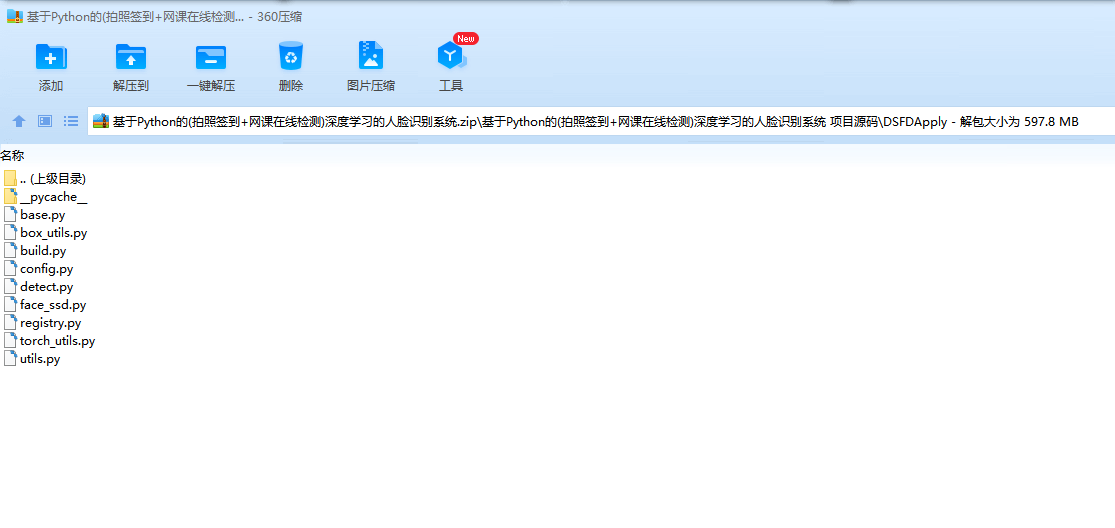Click the 解压到 (Extract to) icon
The width and height of the screenshot is (1115, 528).
(131, 57)
